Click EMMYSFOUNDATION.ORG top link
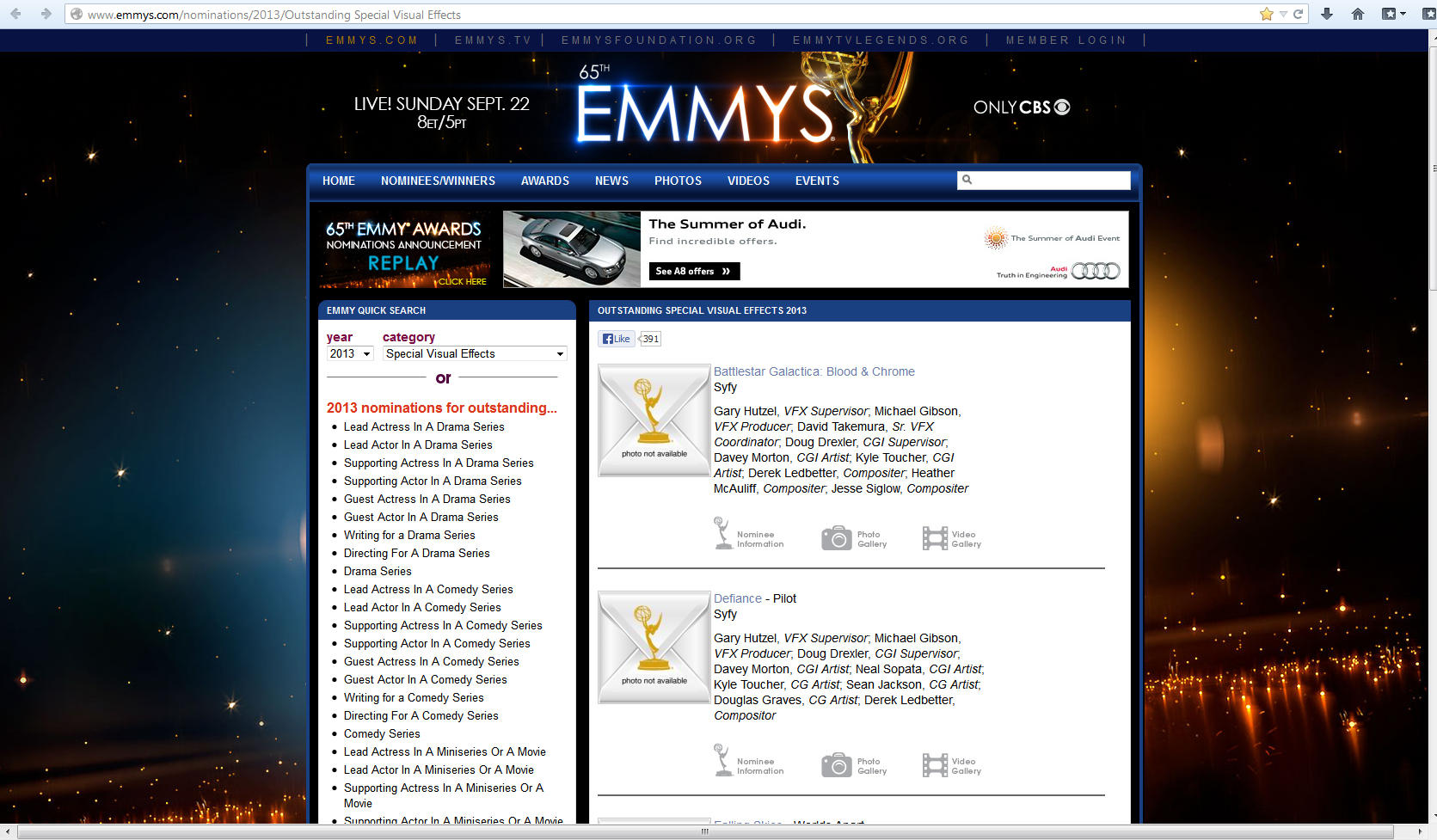The height and width of the screenshot is (840, 1437). (659, 40)
